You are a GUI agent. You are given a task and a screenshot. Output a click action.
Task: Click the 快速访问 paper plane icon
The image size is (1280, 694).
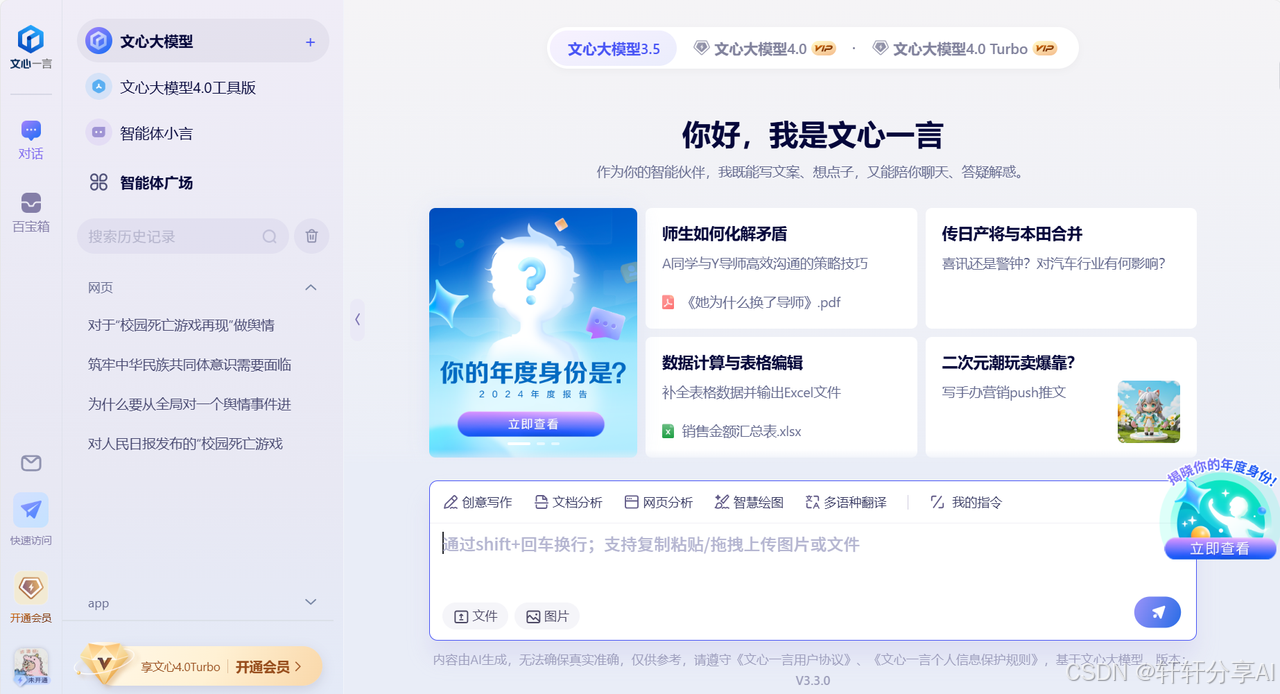click(31, 510)
